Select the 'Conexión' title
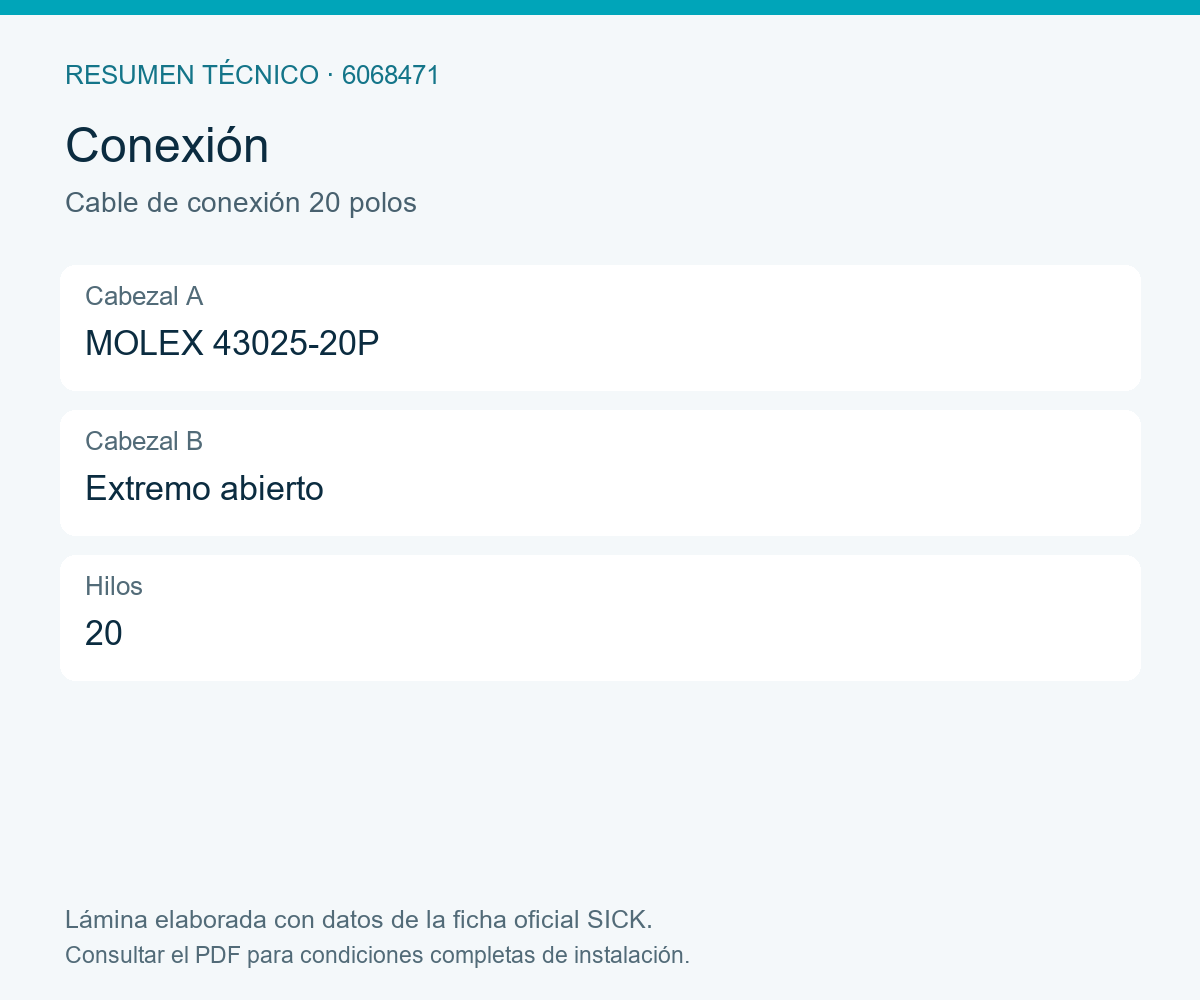This screenshot has height=1000, width=1200. [x=167, y=146]
